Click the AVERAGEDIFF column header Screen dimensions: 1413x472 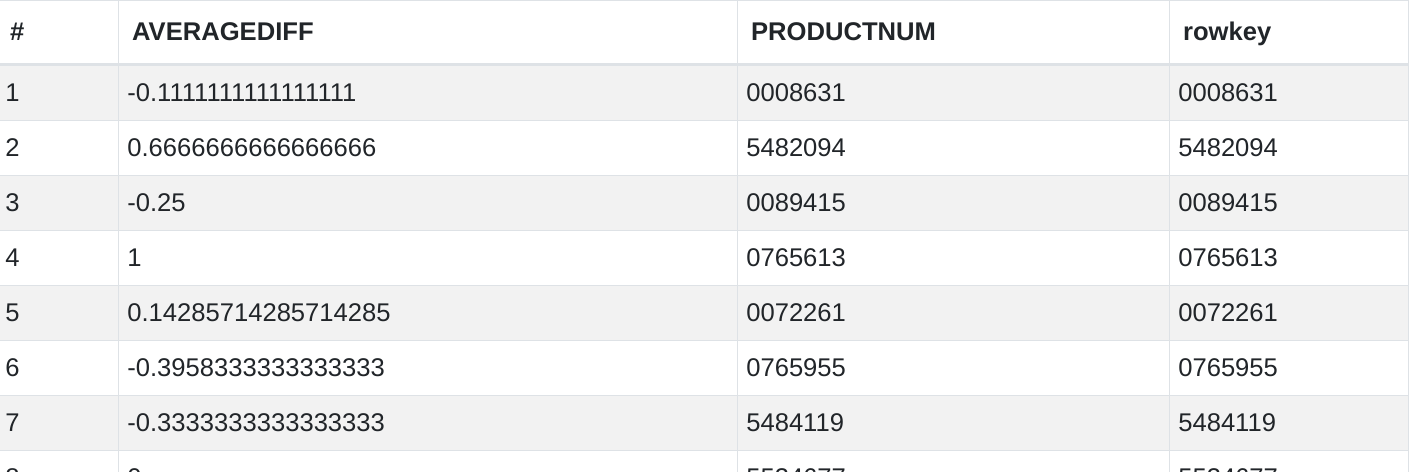pyautogui.click(x=222, y=32)
